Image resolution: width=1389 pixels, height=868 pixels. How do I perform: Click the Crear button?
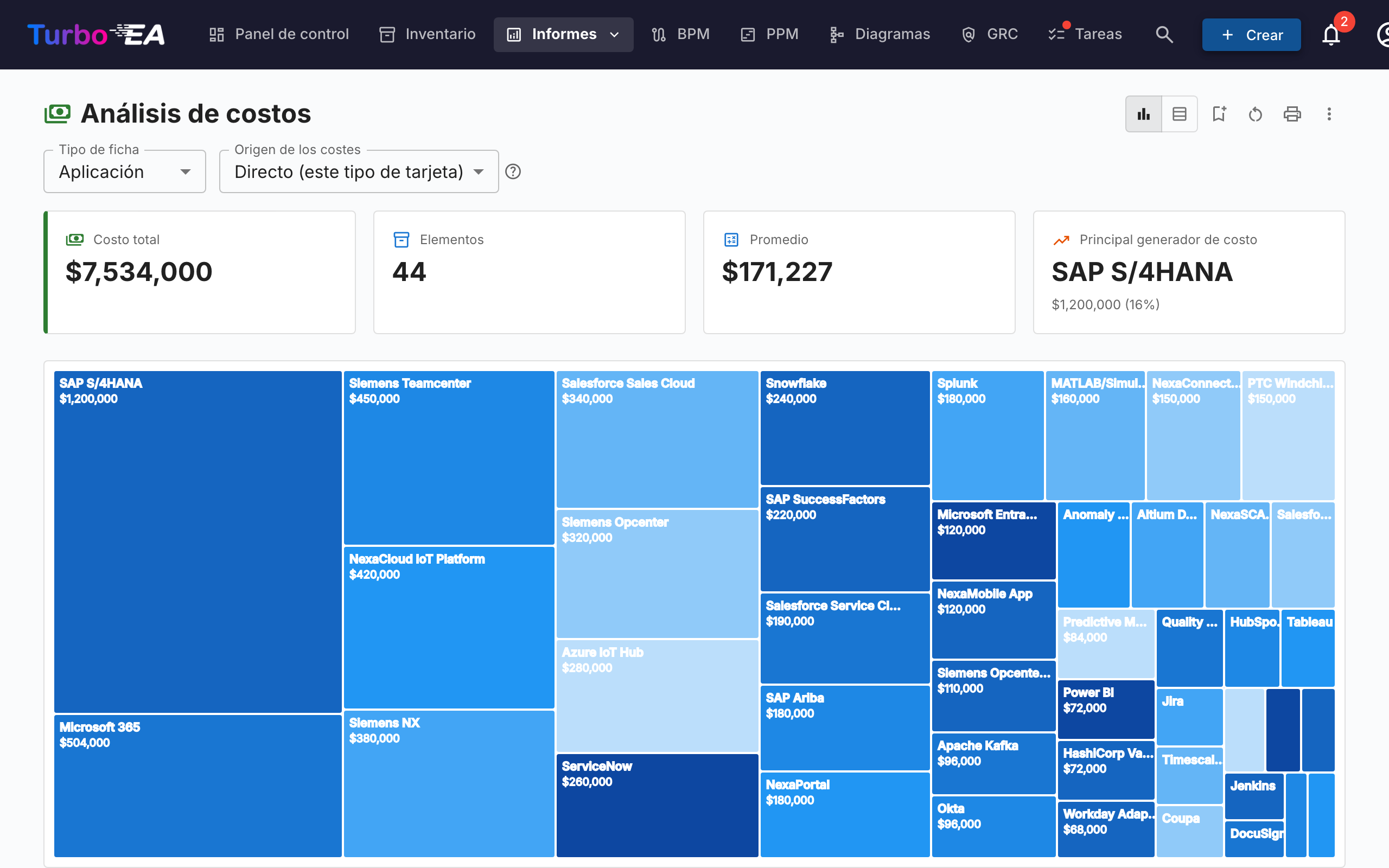click(x=1251, y=34)
